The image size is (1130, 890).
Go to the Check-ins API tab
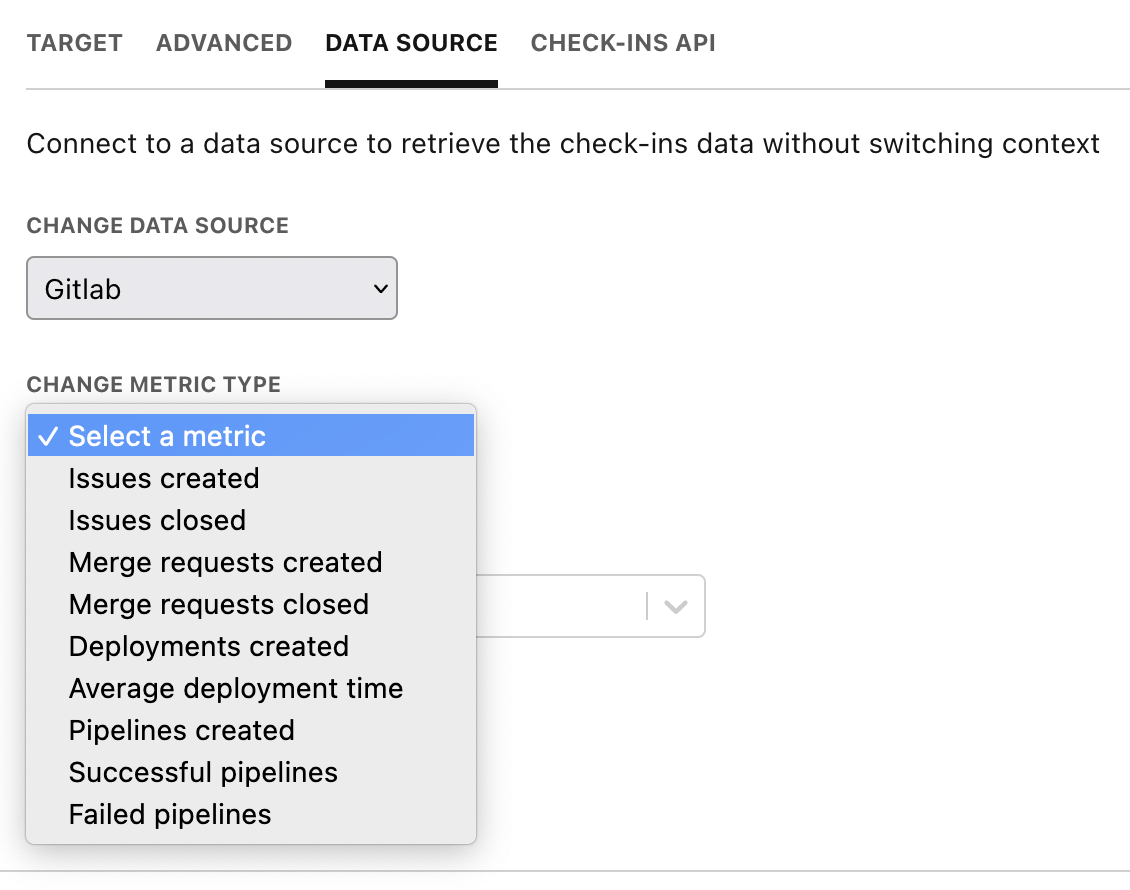click(x=622, y=43)
